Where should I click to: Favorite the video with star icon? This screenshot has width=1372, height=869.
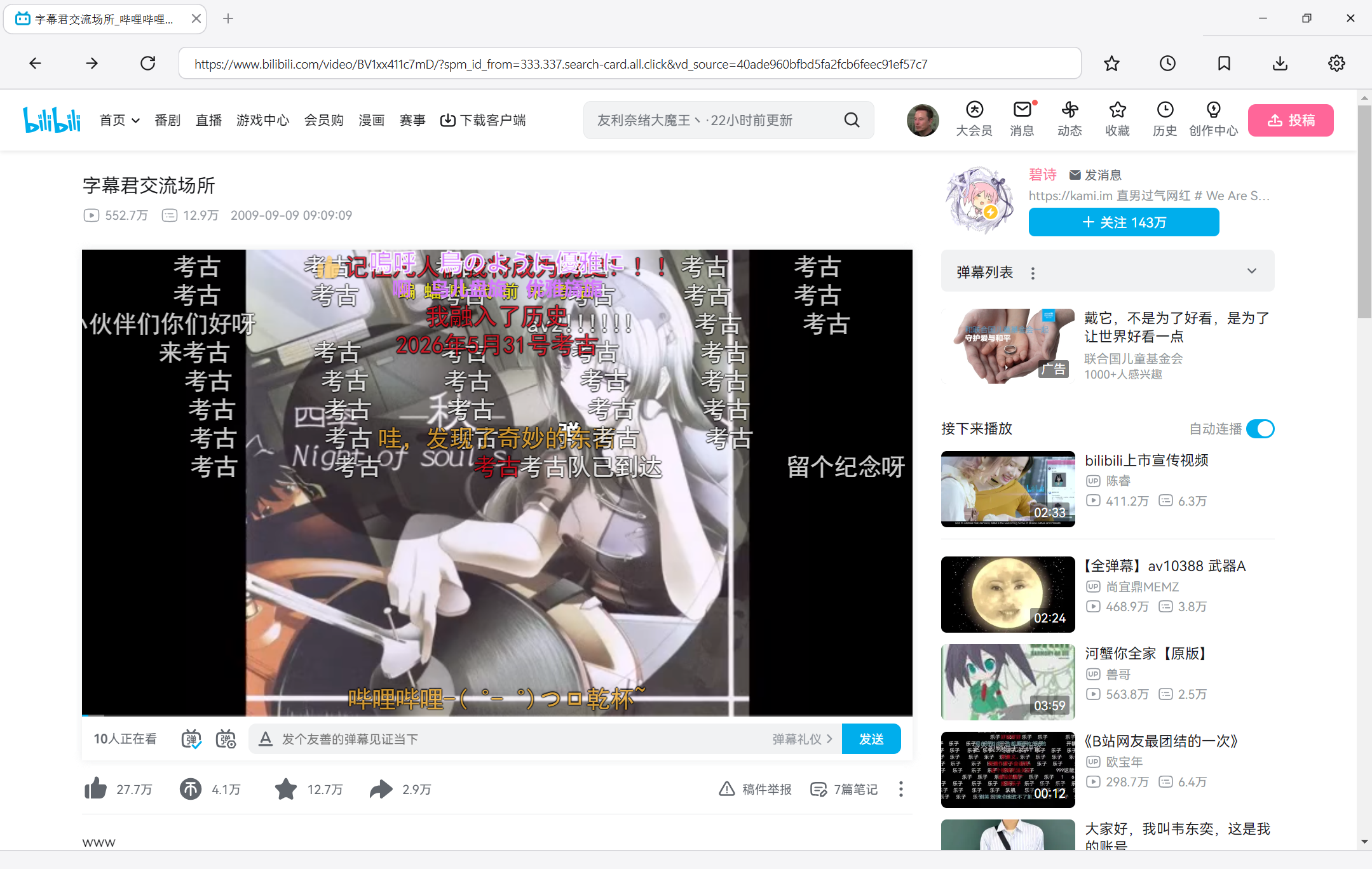coord(286,789)
